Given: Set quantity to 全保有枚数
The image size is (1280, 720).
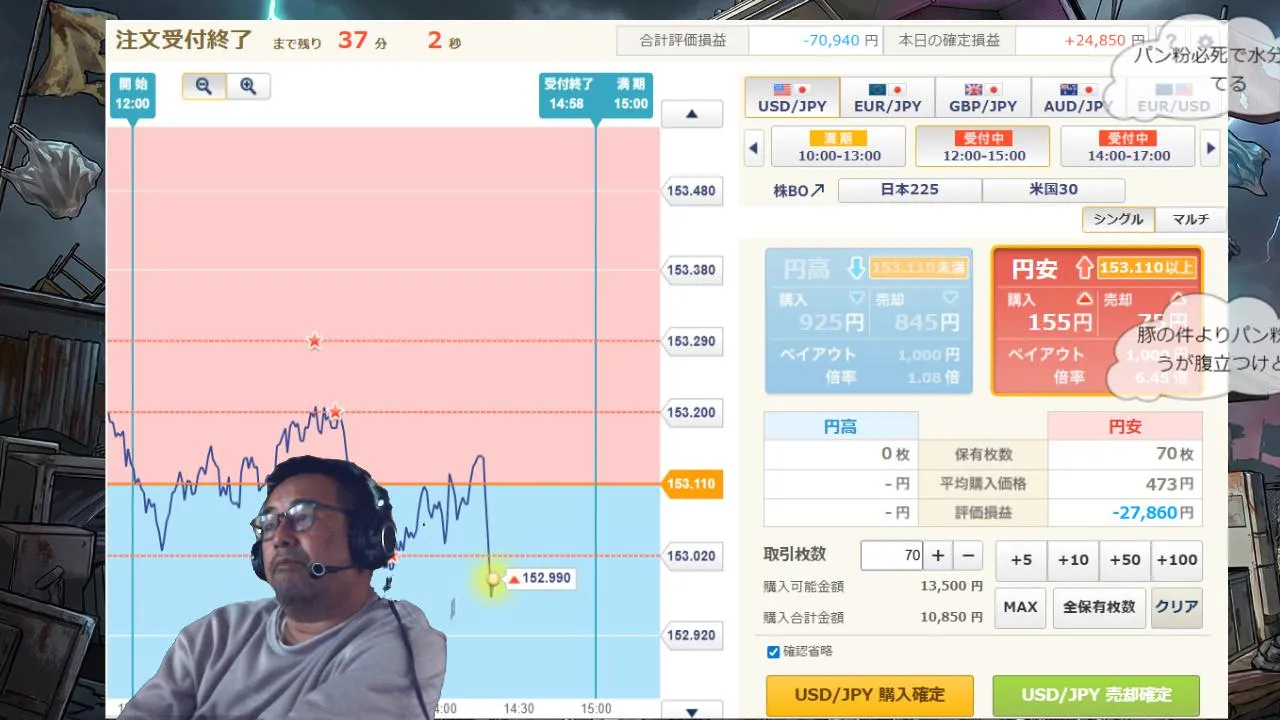Looking at the screenshot, I should tap(1098, 607).
